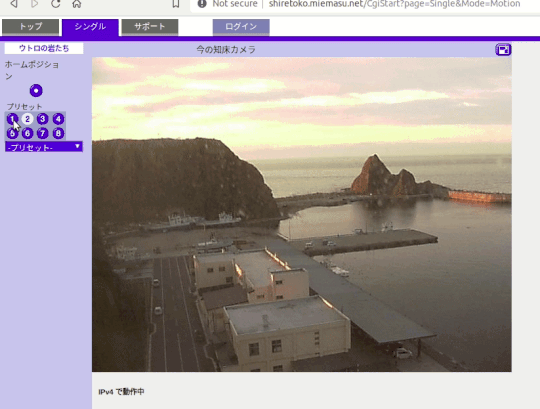Image resolution: width=540 pixels, height=409 pixels.
Task: Select camera preset 2
Action: 28,119
